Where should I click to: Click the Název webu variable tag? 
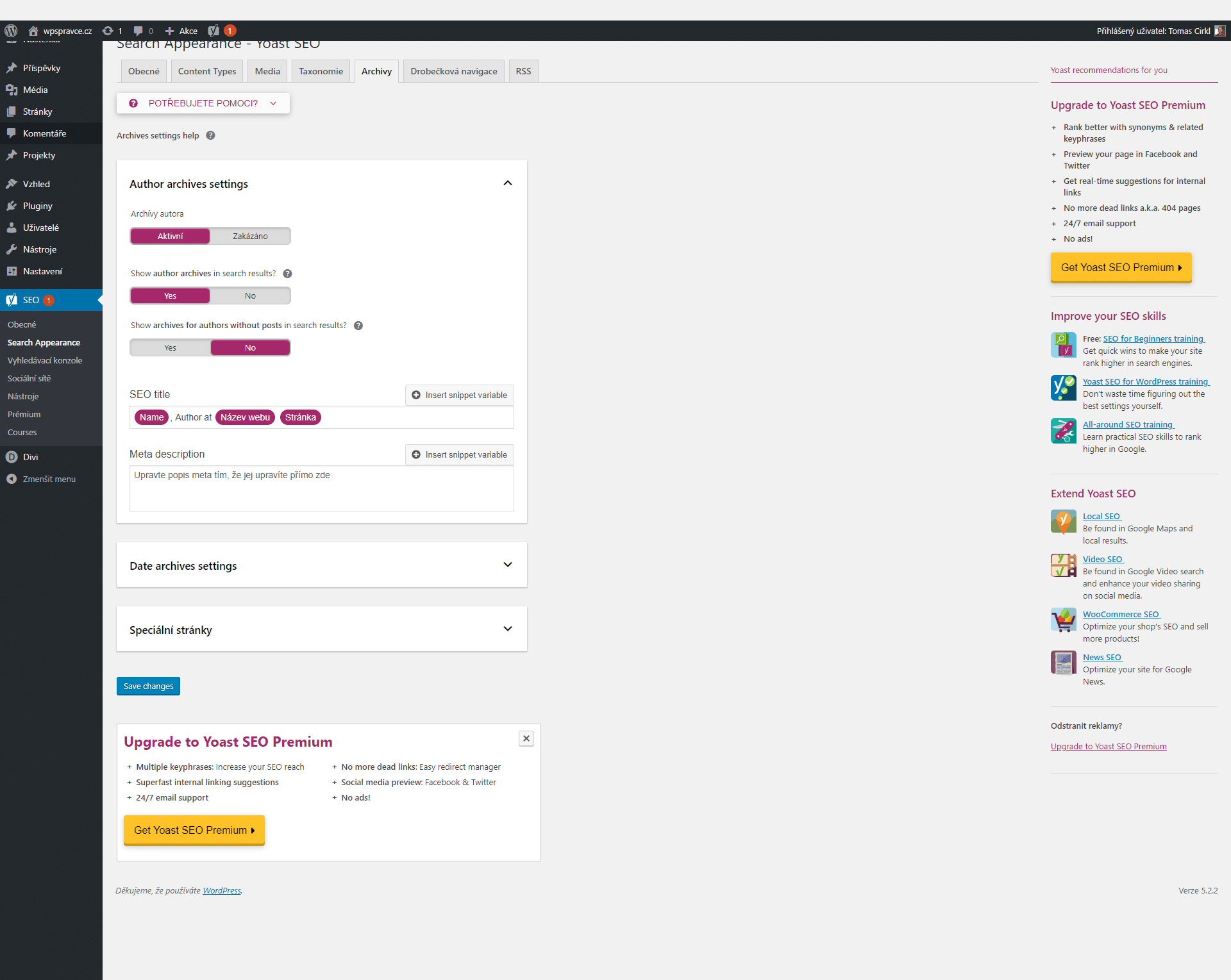click(245, 417)
